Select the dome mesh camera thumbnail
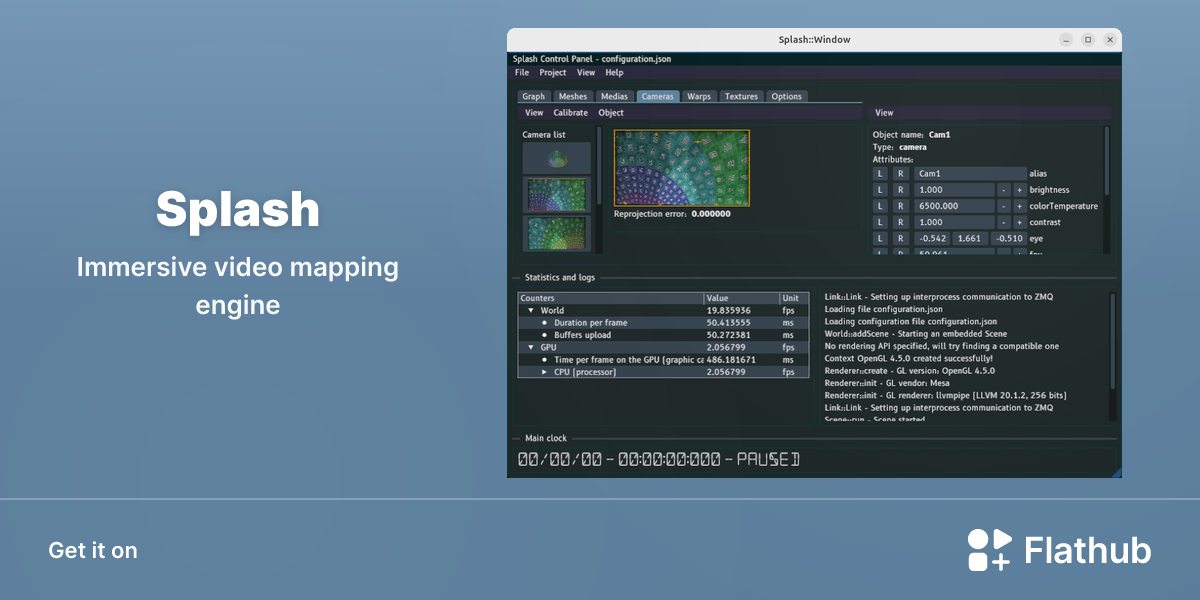1200x600 pixels. click(x=557, y=158)
